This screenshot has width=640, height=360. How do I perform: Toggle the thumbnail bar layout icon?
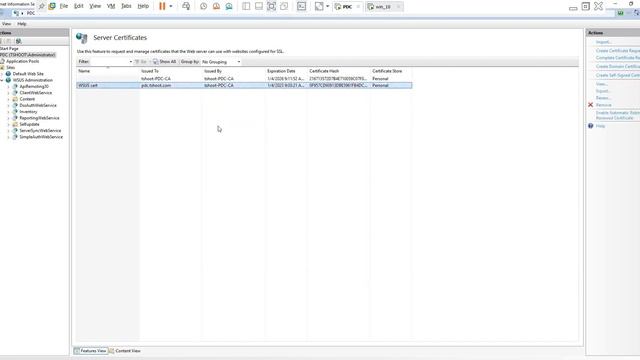tap(259, 6)
